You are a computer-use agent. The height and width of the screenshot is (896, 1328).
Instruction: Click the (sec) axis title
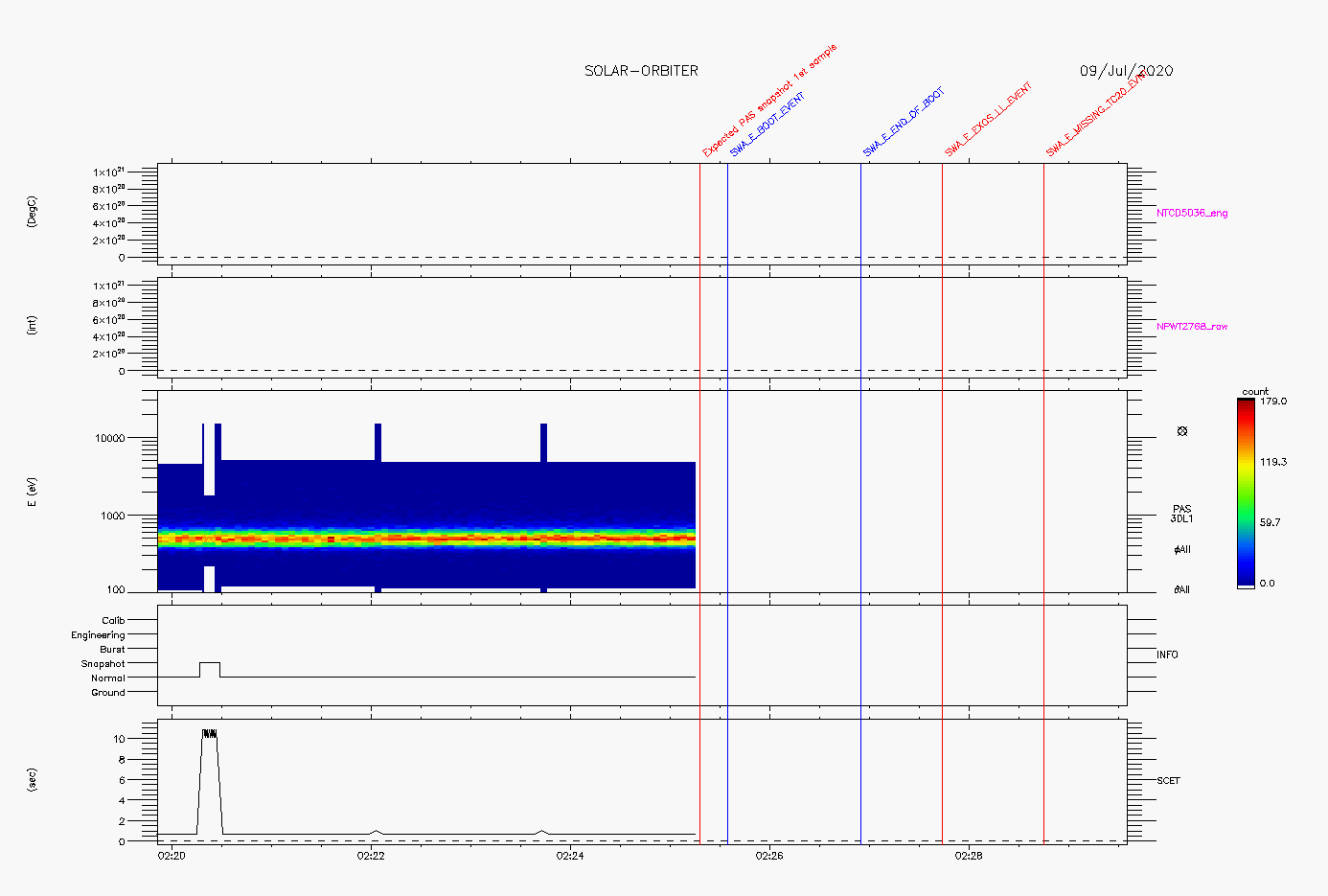click(32, 780)
